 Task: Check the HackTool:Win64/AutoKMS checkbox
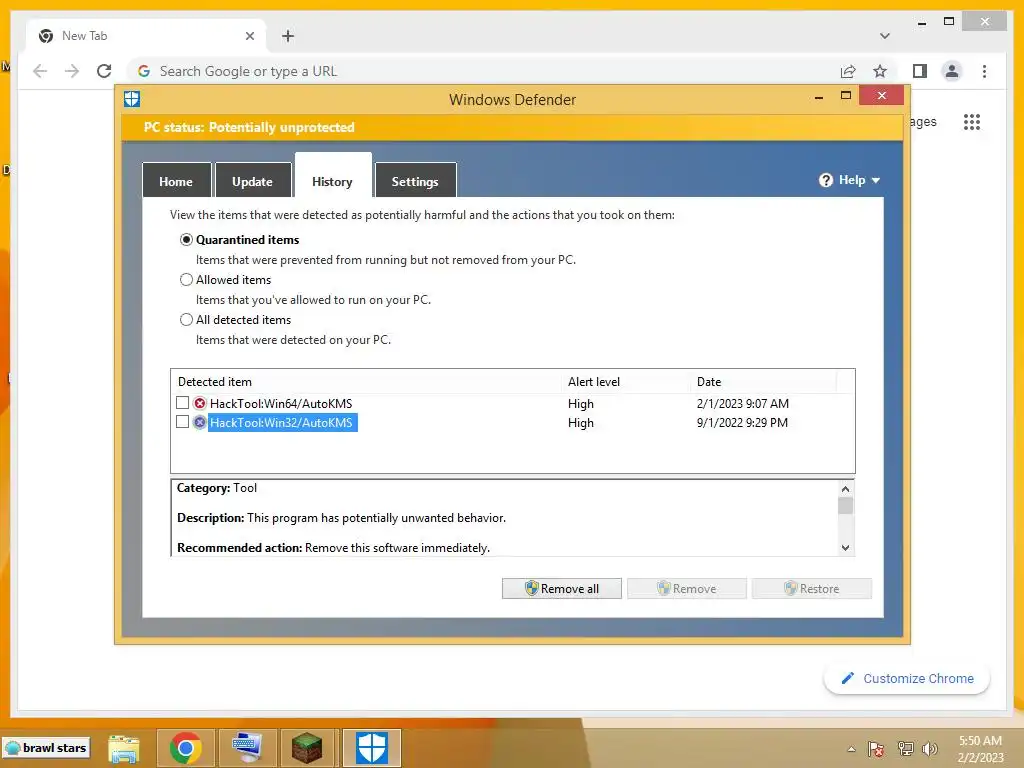(x=182, y=402)
